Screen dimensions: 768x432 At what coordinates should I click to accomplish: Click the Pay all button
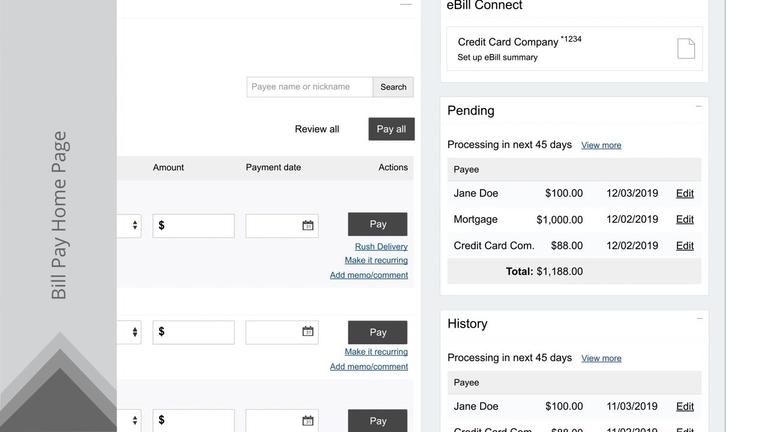tap(391, 129)
